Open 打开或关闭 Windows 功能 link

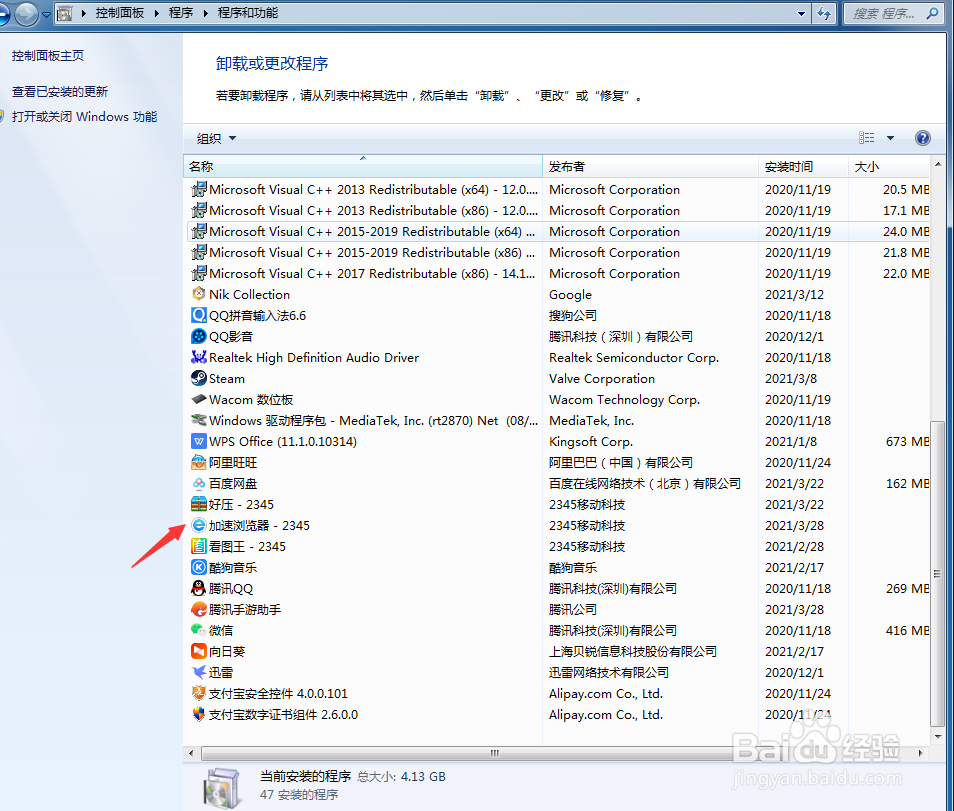pyautogui.click(x=85, y=116)
